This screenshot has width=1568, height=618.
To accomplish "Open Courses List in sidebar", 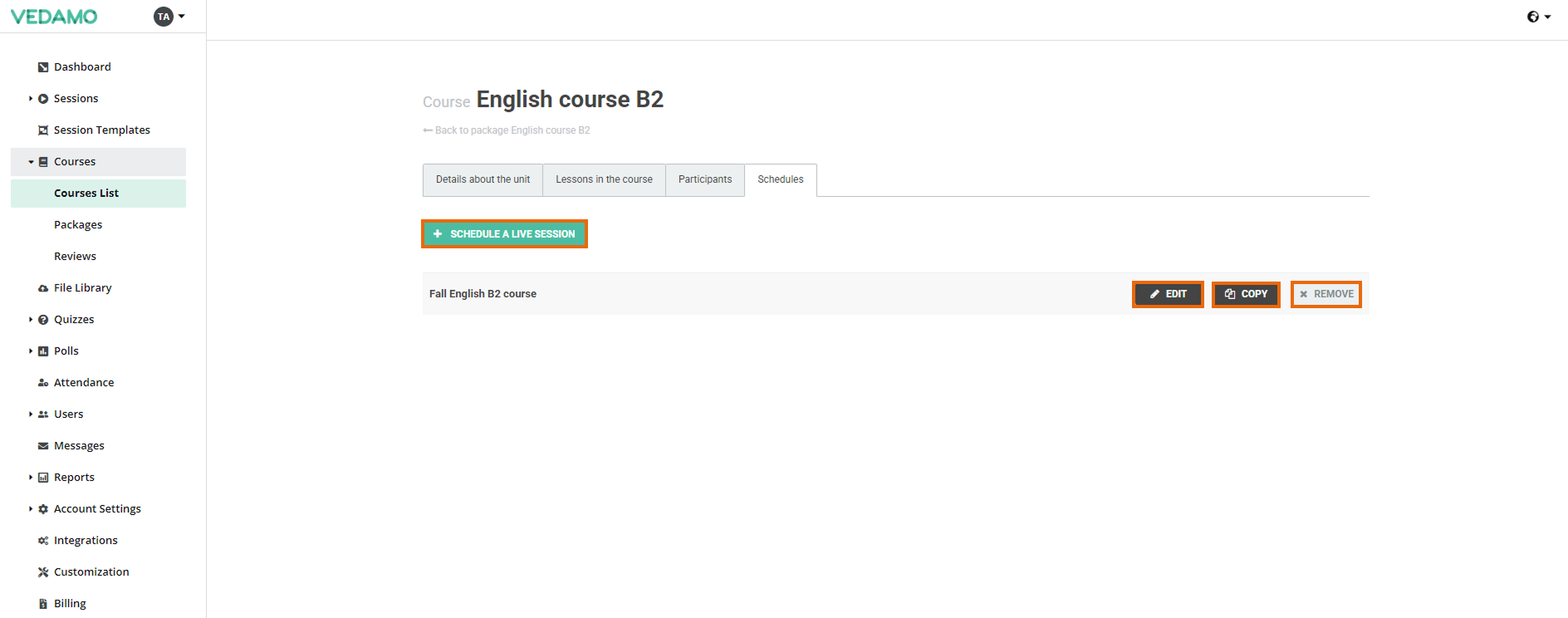I will point(98,194).
